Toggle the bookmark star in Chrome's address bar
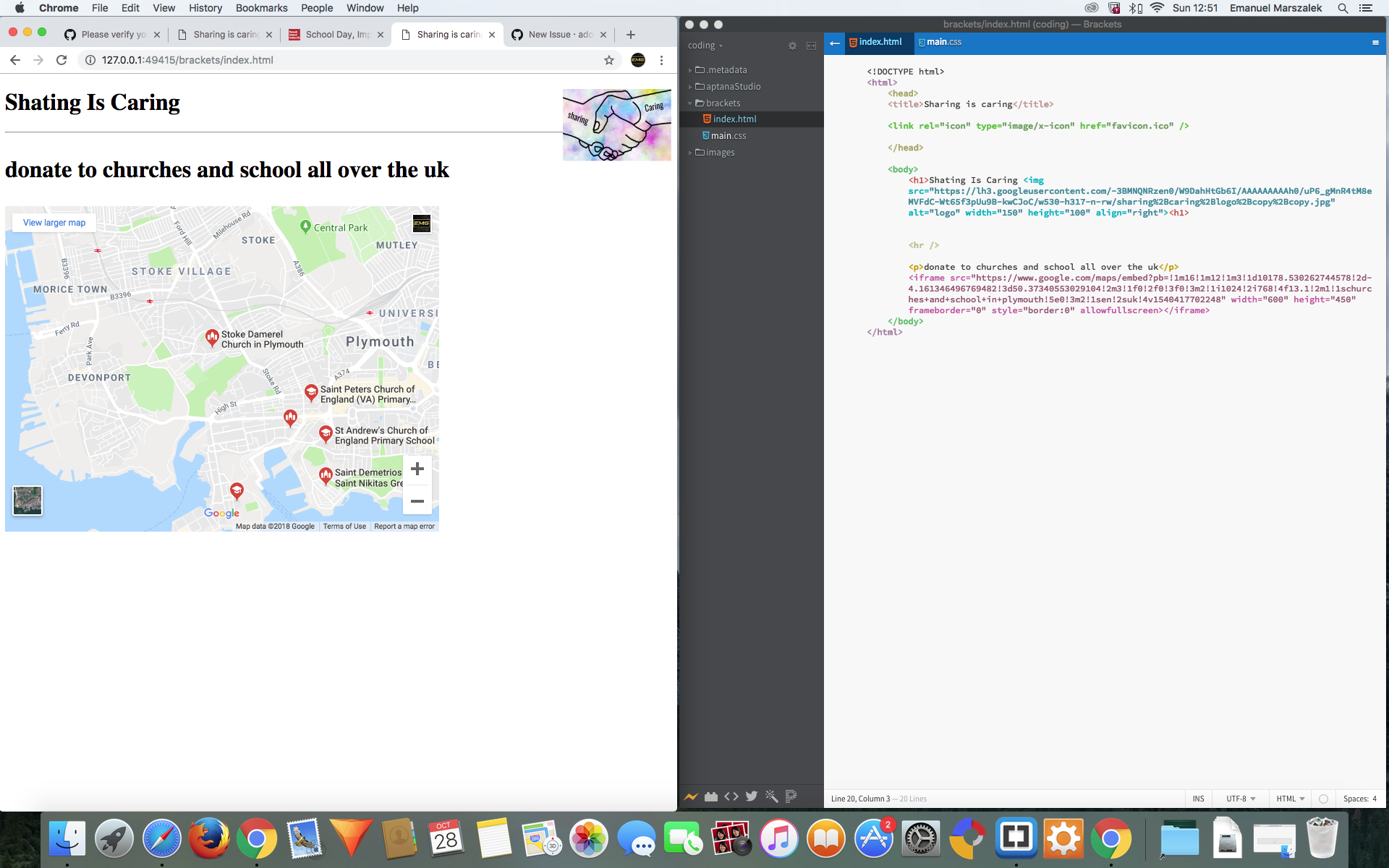 pyautogui.click(x=608, y=61)
